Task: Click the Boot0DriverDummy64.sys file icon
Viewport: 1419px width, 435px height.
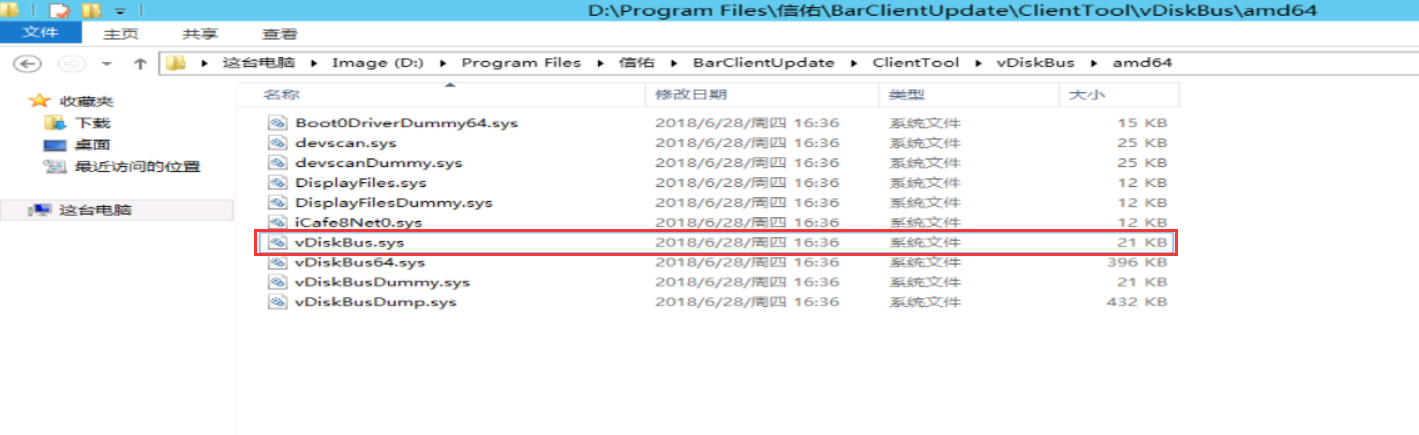Action: [x=277, y=123]
